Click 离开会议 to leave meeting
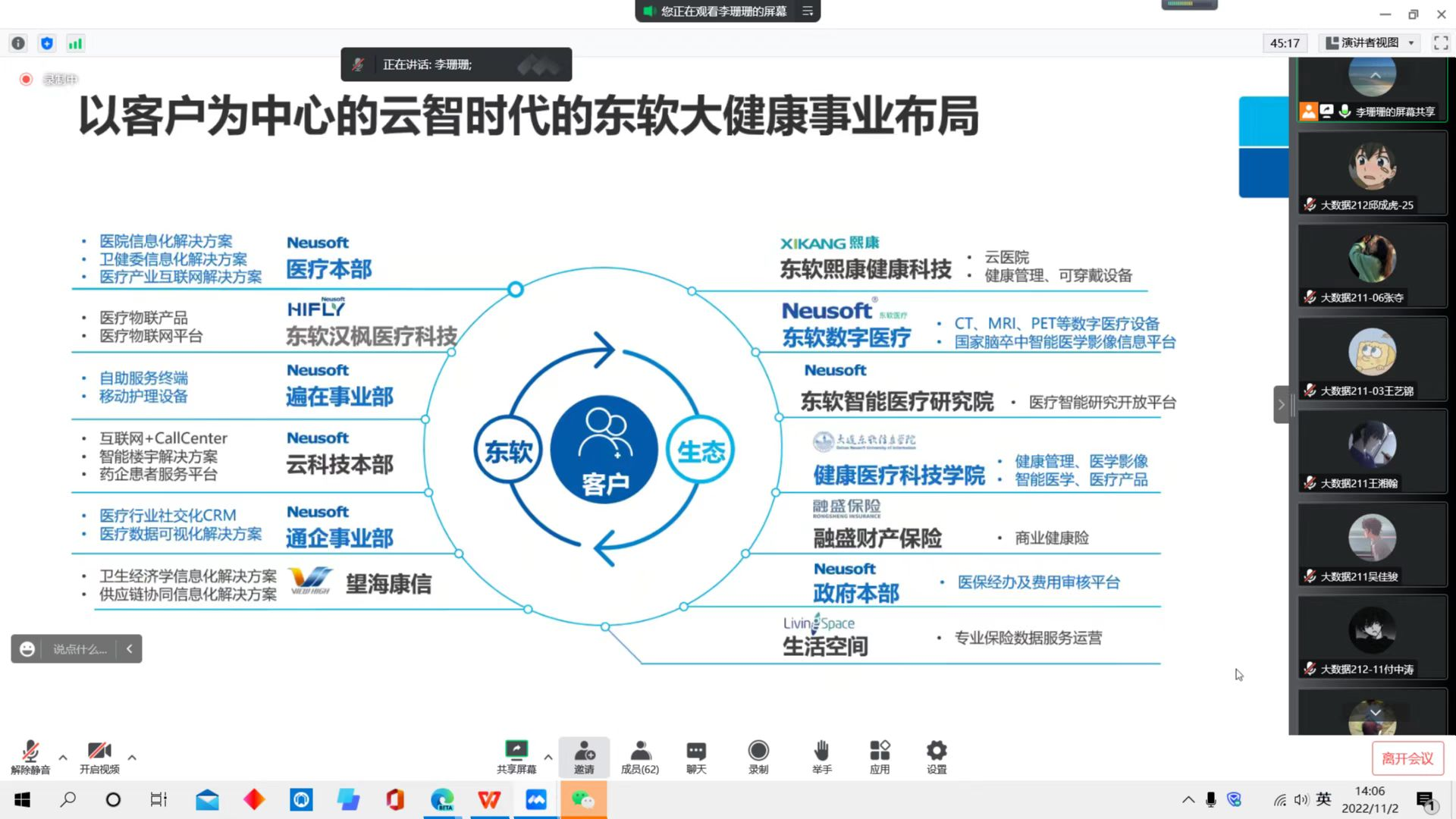 pyautogui.click(x=1407, y=758)
